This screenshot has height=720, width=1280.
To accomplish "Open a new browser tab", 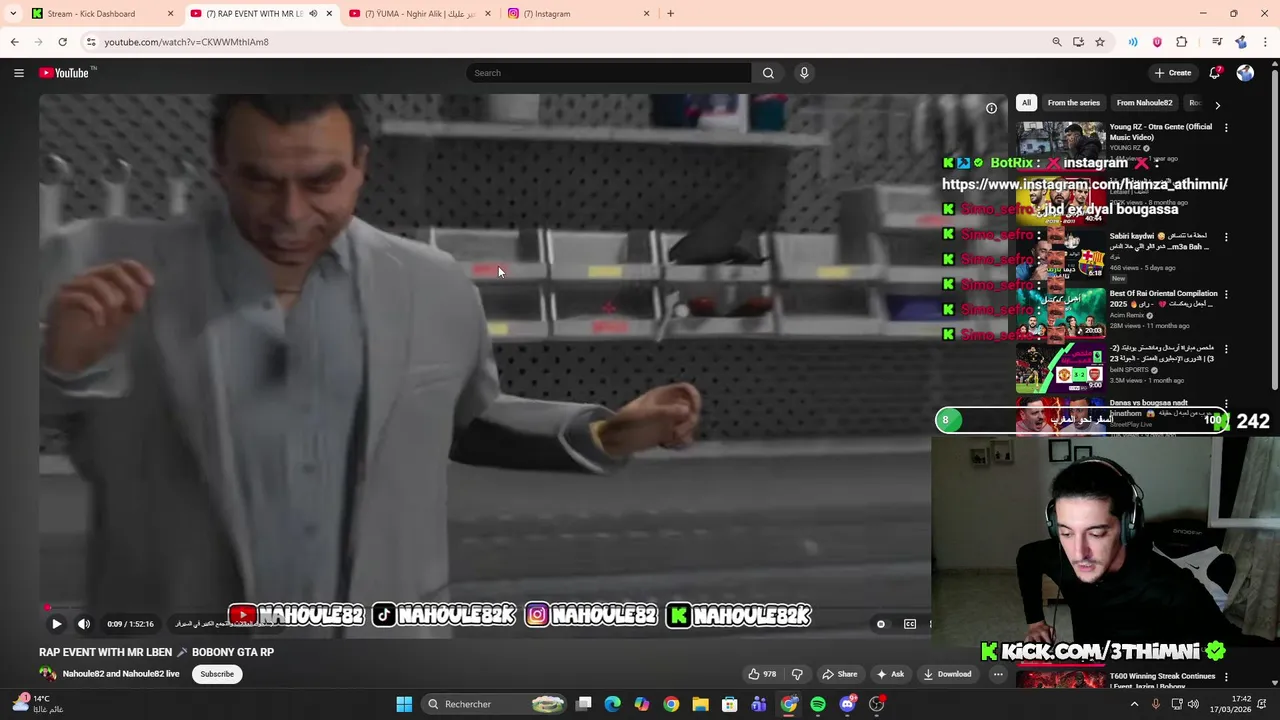I will (670, 14).
